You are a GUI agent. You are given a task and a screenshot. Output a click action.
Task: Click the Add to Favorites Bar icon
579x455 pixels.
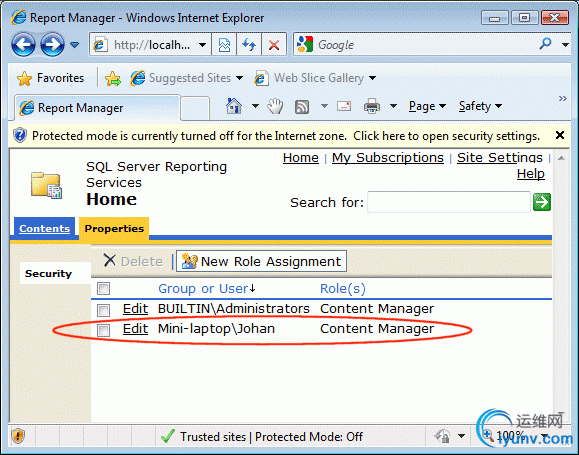coord(113,78)
